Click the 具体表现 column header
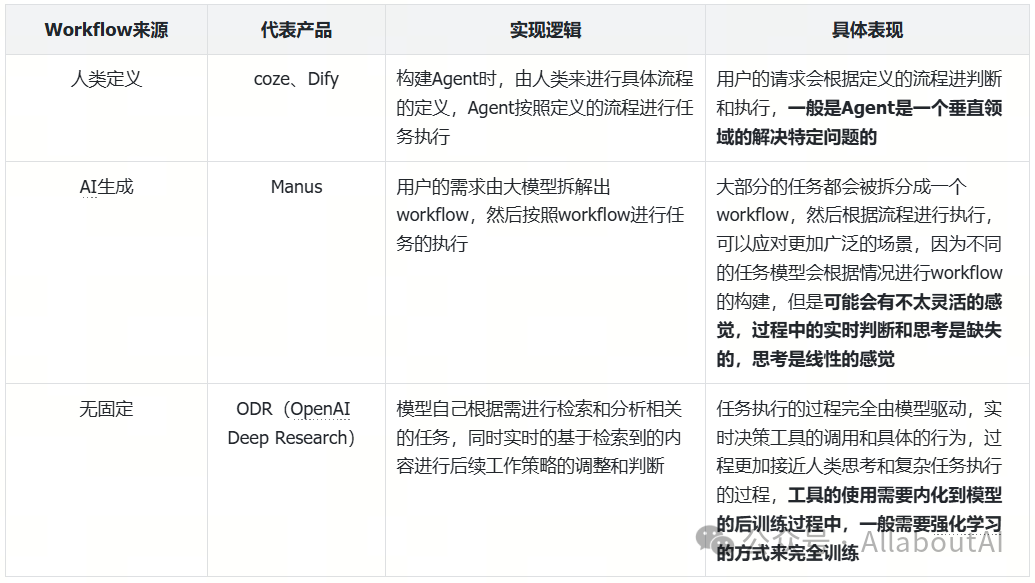The height and width of the screenshot is (583, 1035). 870,30
